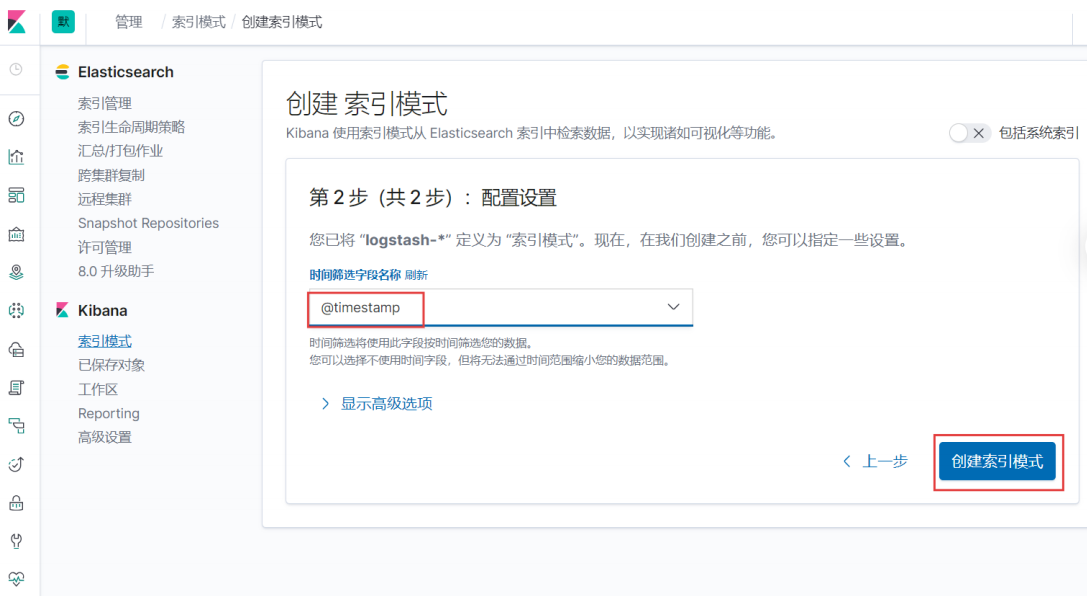This screenshot has width=1087, height=596.
Task: Click 创建索引模式 blue button
Action: [x=997, y=462]
